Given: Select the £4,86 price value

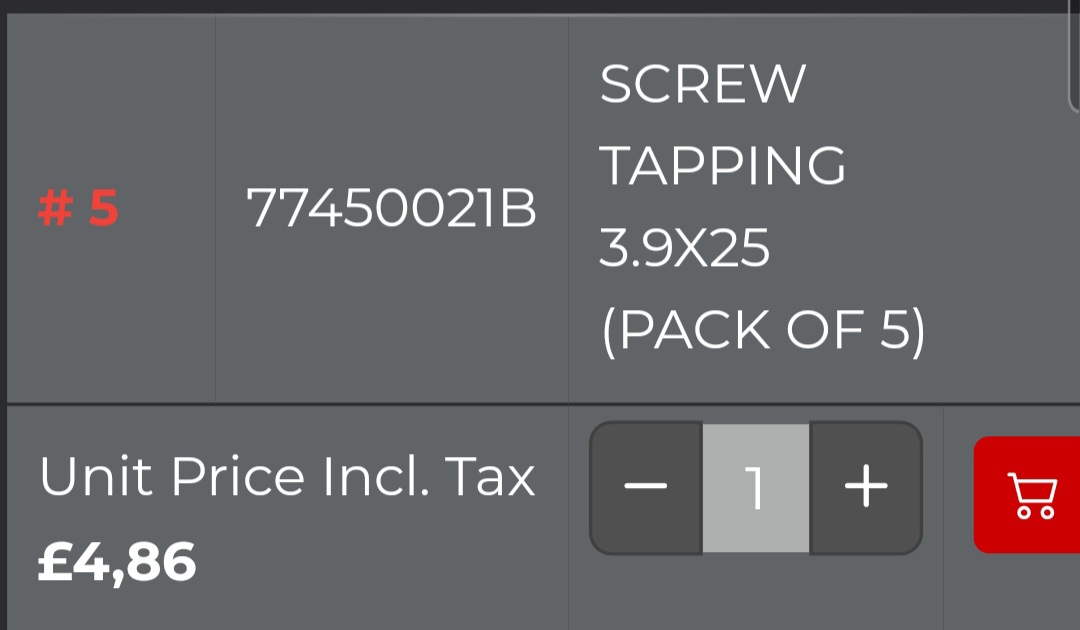Looking at the screenshot, I should coord(117,562).
